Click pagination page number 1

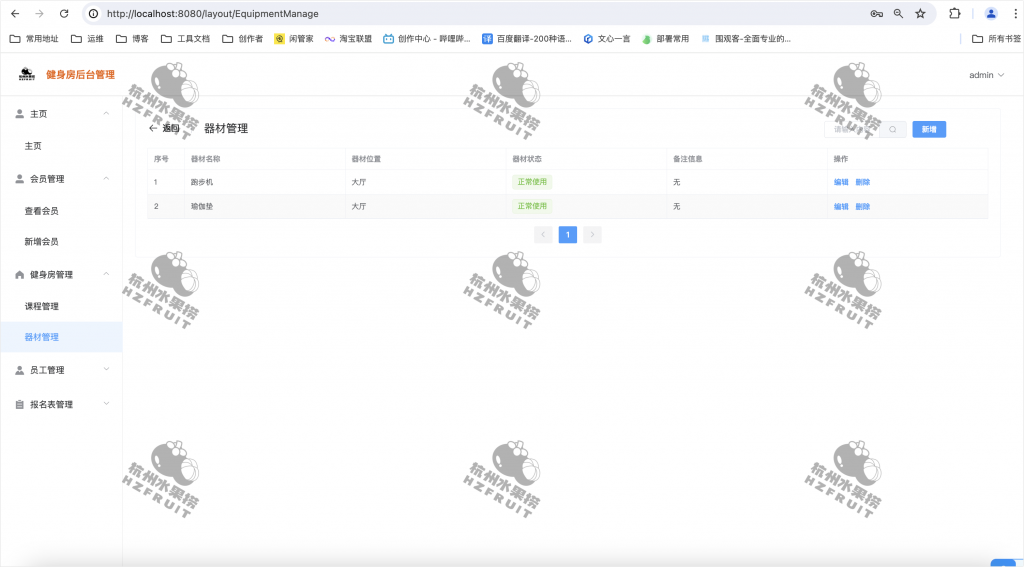(x=568, y=235)
